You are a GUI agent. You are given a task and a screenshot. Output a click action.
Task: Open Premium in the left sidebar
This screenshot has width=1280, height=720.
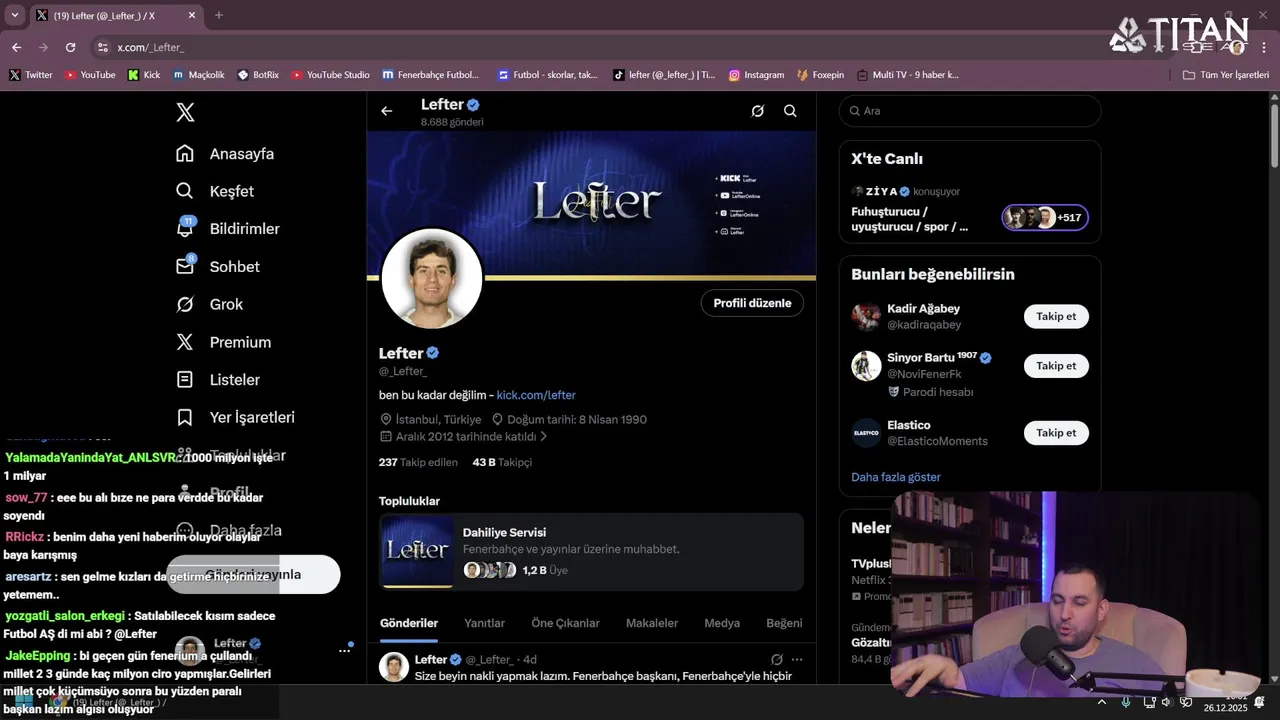coord(223,342)
